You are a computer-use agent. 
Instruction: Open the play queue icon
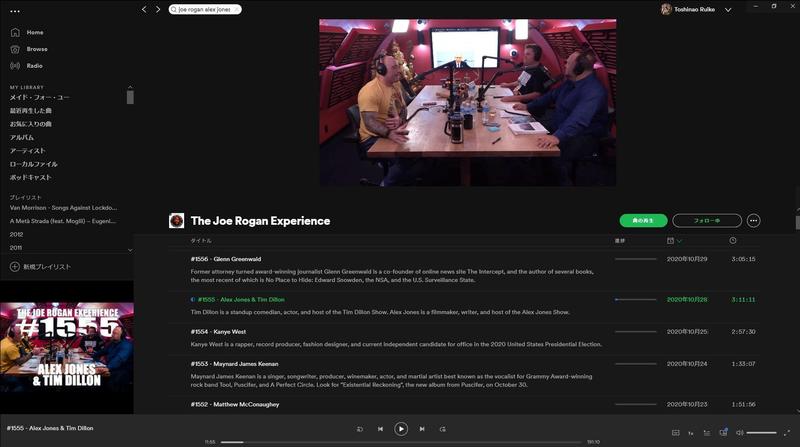tap(707, 433)
